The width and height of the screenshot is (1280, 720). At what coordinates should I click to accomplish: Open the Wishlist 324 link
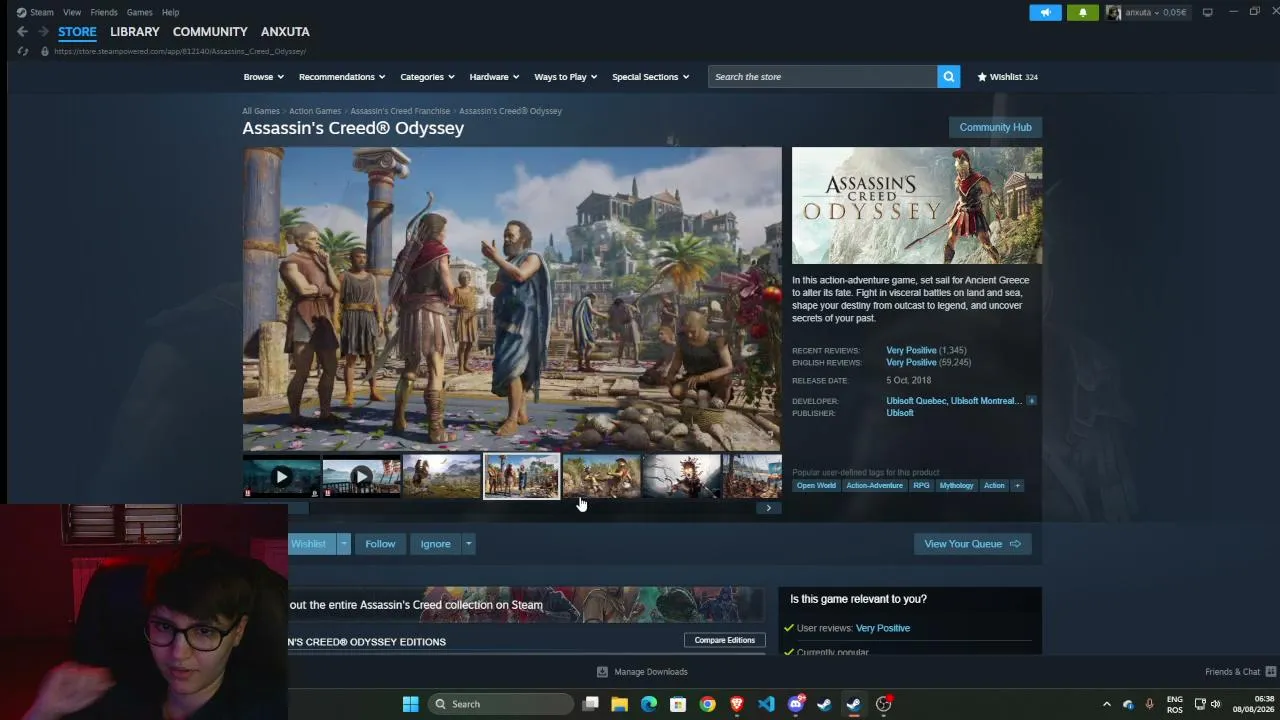(x=1008, y=77)
